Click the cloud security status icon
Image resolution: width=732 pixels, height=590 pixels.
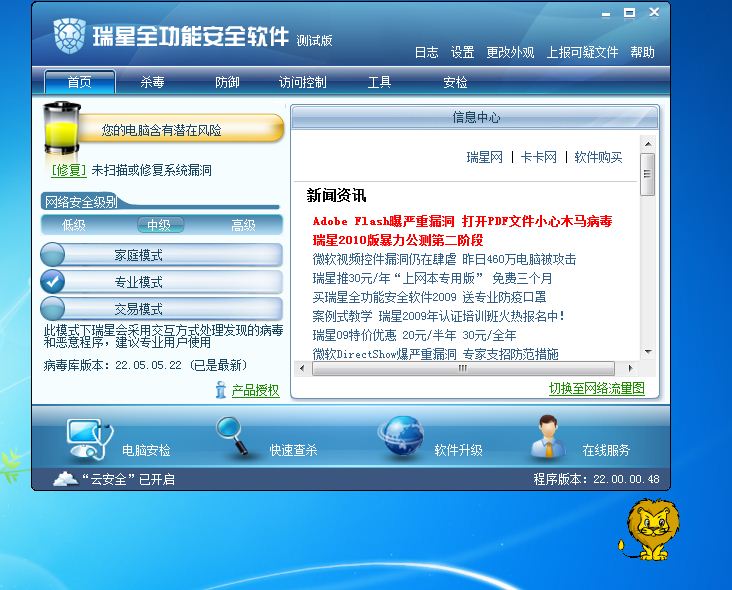point(65,479)
